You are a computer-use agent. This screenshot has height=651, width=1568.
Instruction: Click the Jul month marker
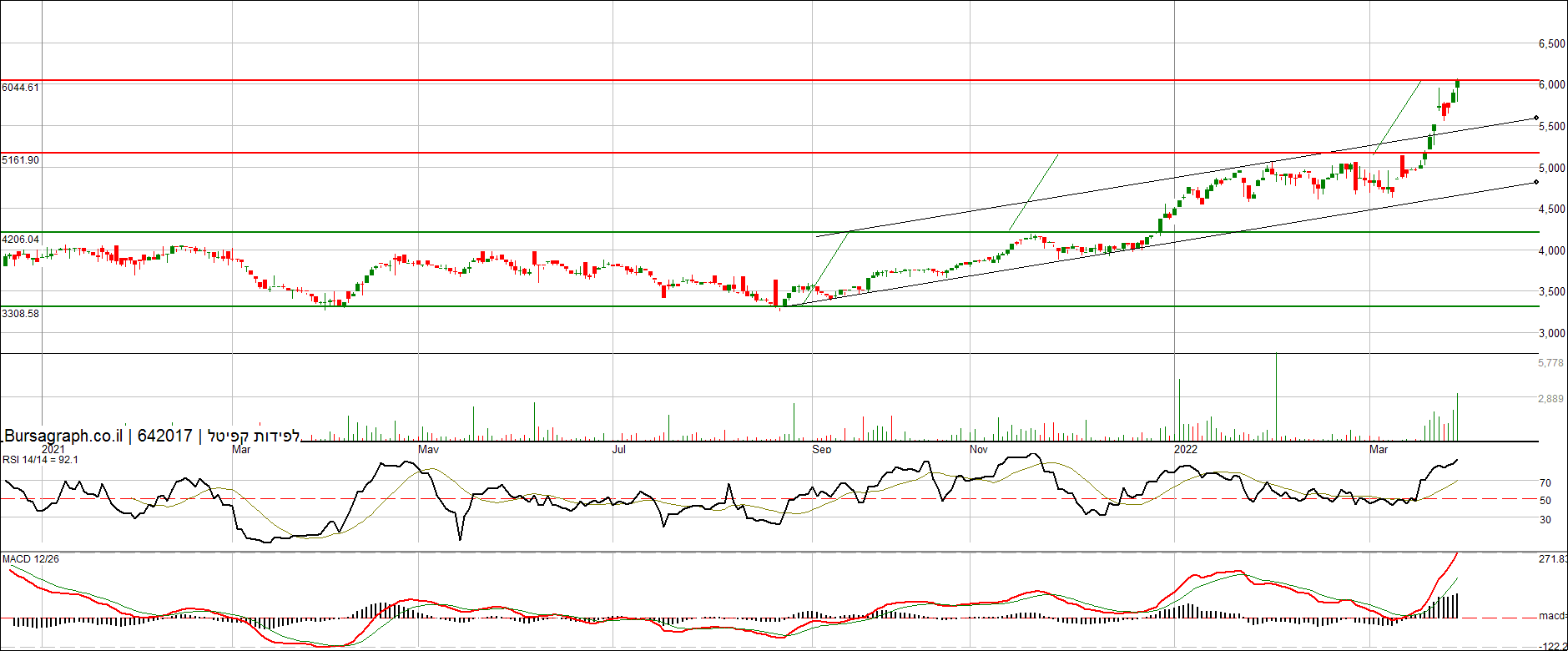click(x=618, y=450)
